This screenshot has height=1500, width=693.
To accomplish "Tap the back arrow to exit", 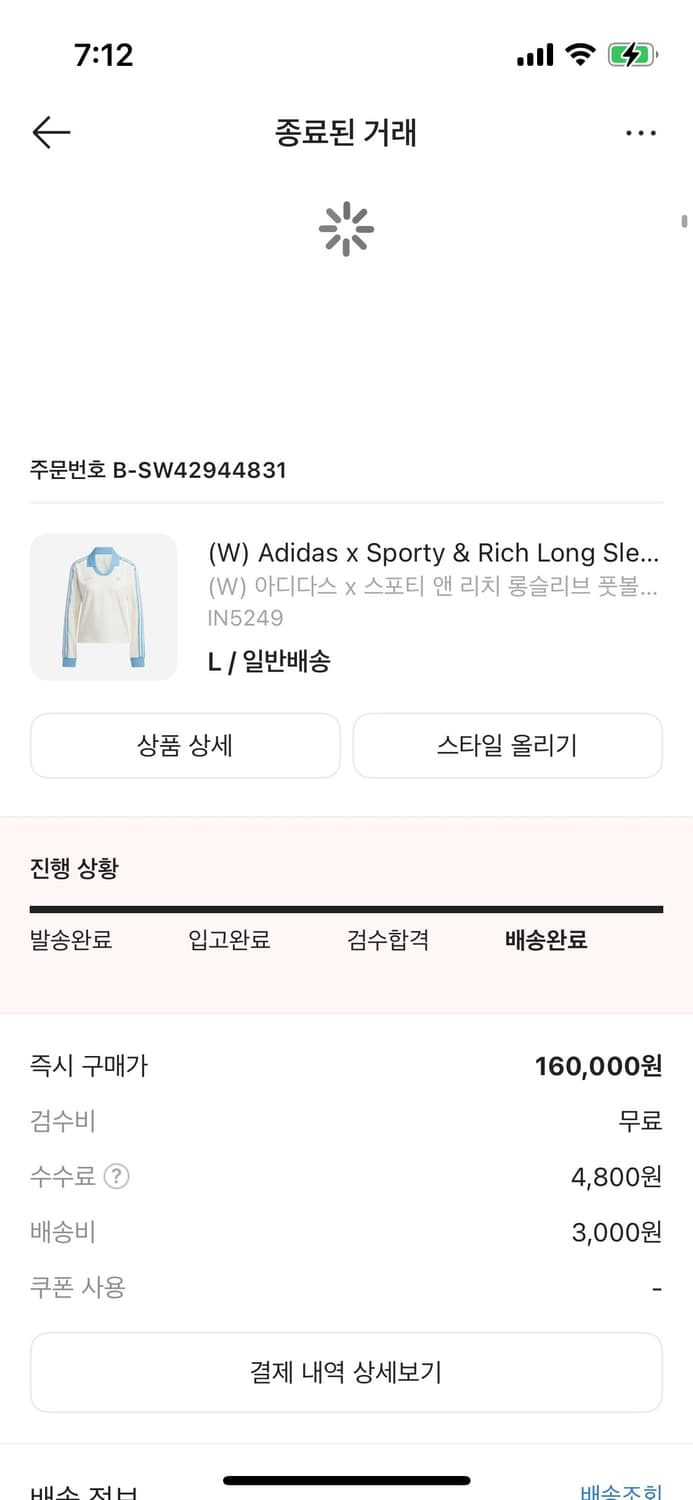I will [x=51, y=132].
